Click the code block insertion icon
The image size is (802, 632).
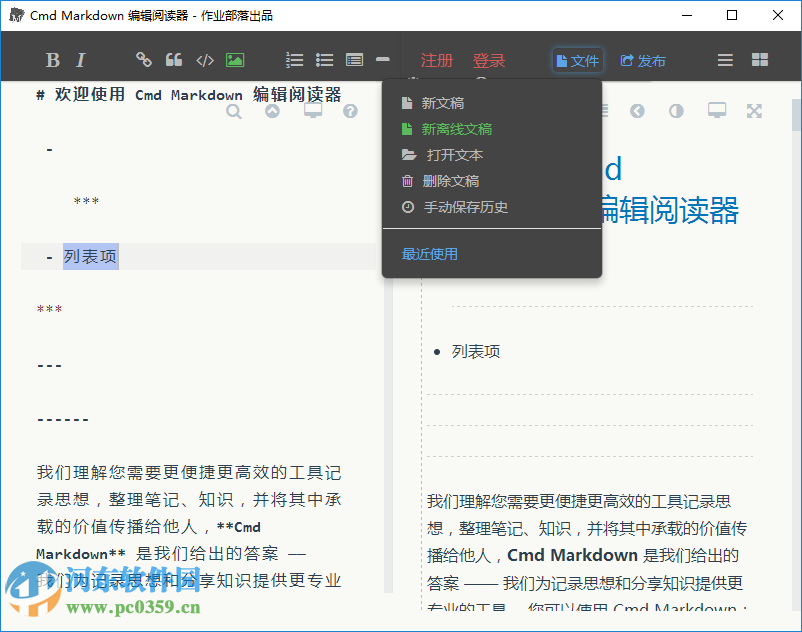click(x=205, y=60)
